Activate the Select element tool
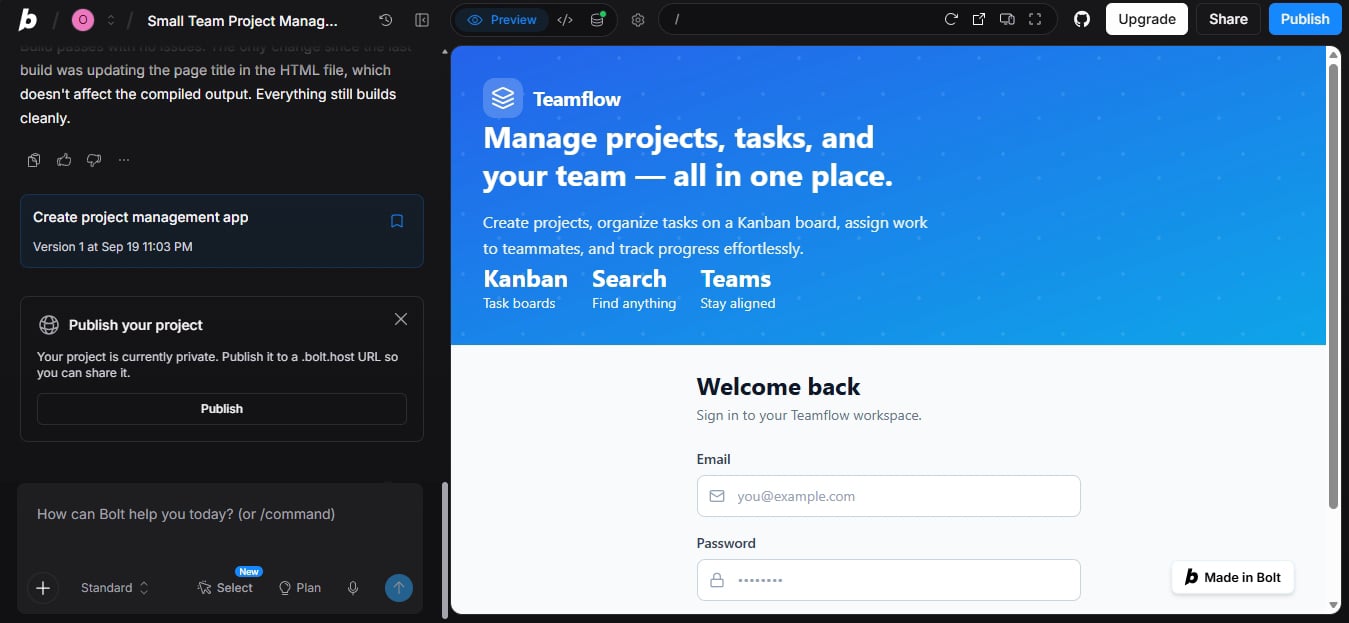 click(225, 588)
